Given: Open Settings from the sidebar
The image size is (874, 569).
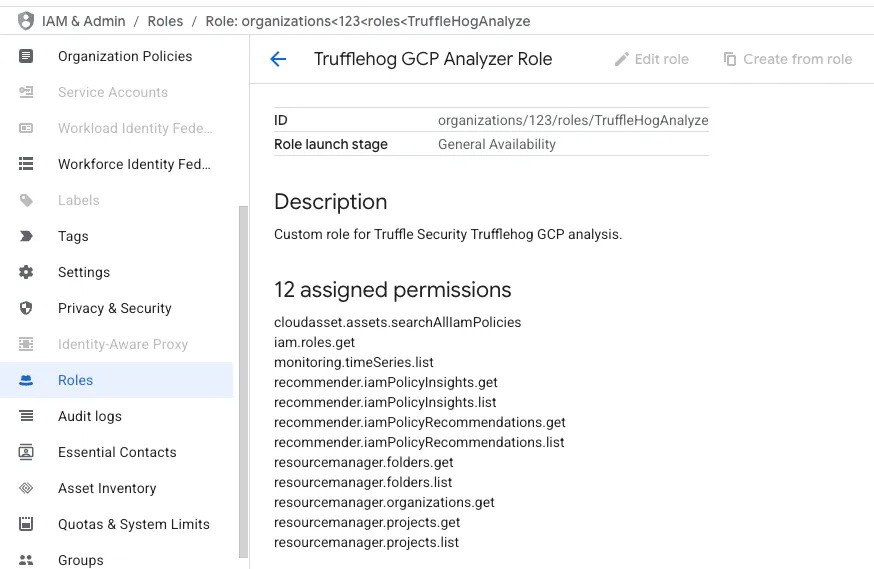Looking at the screenshot, I should pyautogui.click(x=84, y=272).
